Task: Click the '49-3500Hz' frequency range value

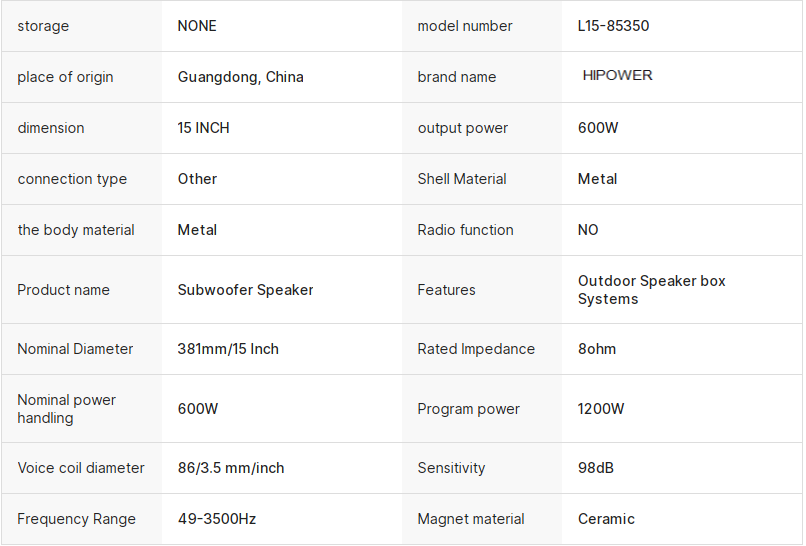Action: pos(217,519)
